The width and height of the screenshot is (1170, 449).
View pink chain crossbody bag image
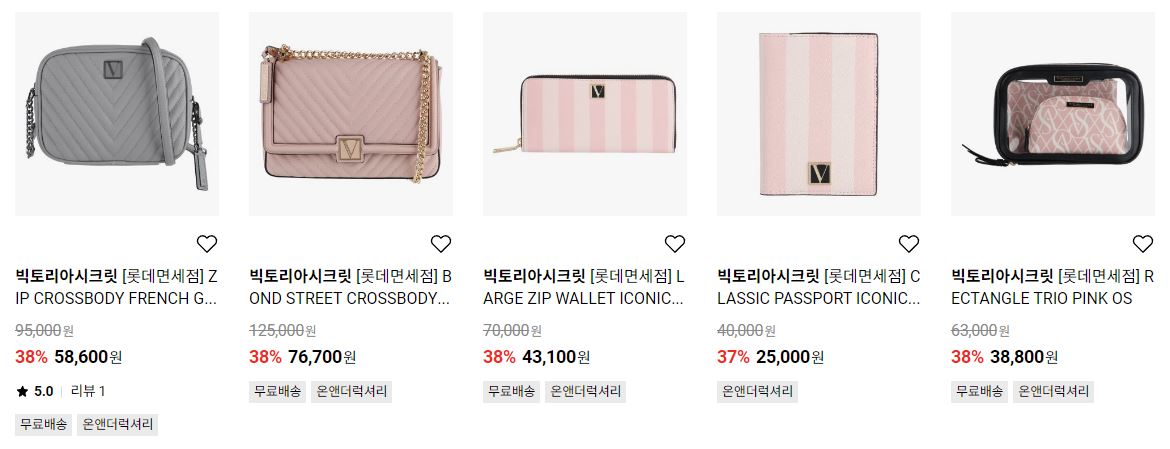pos(351,114)
